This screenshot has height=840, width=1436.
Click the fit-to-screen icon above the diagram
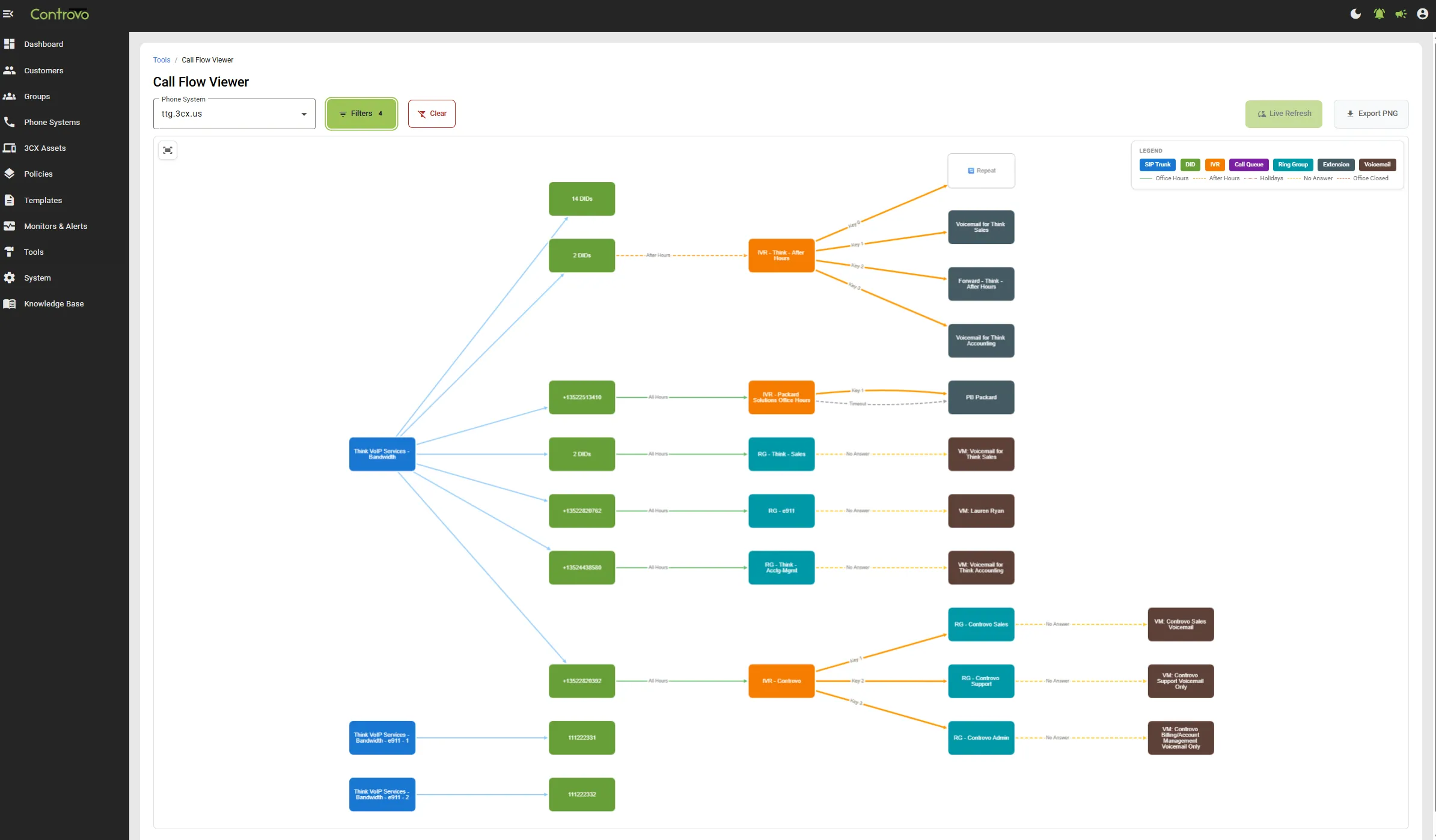pyautogui.click(x=168, y=150)
